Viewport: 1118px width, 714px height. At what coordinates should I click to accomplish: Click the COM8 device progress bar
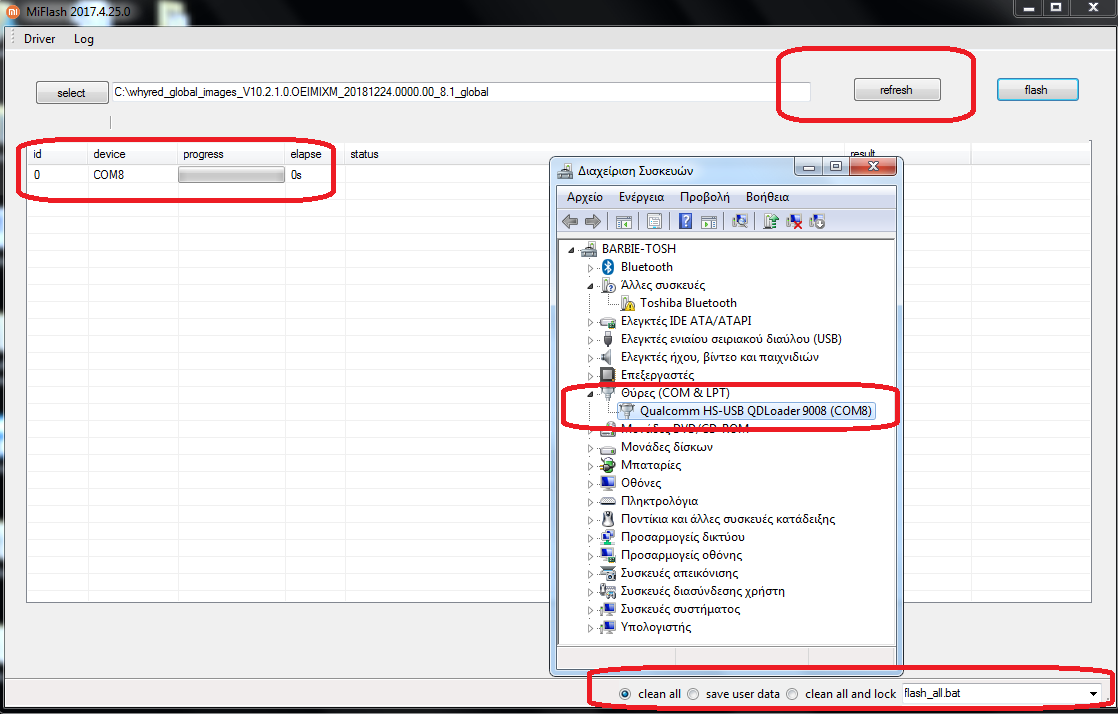(x=231, y=175)
